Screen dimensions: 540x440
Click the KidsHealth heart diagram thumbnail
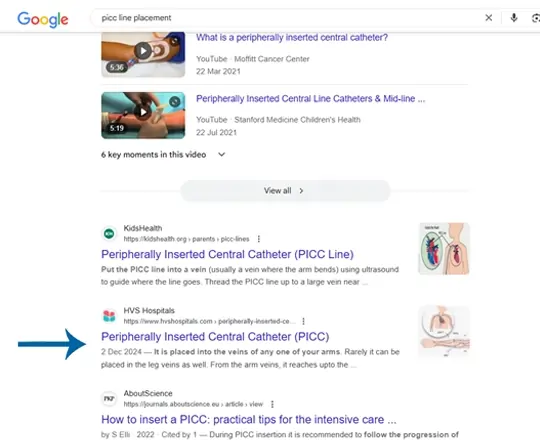point(444,249)
